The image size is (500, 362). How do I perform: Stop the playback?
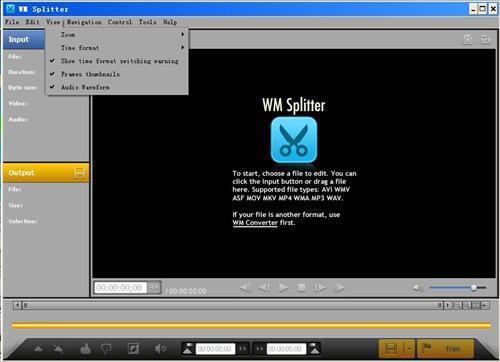point(302,287)
